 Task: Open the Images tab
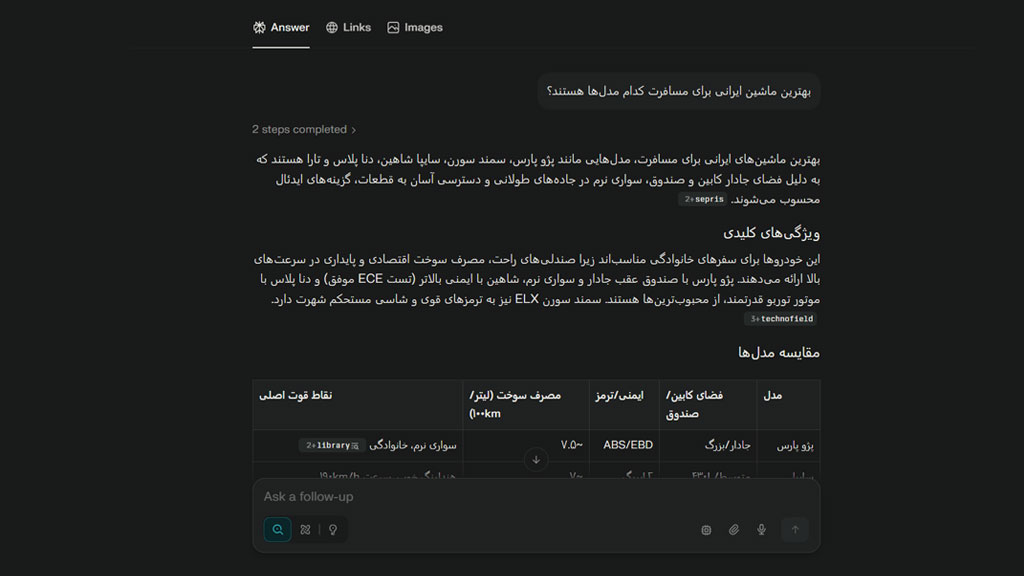(415, 27)
